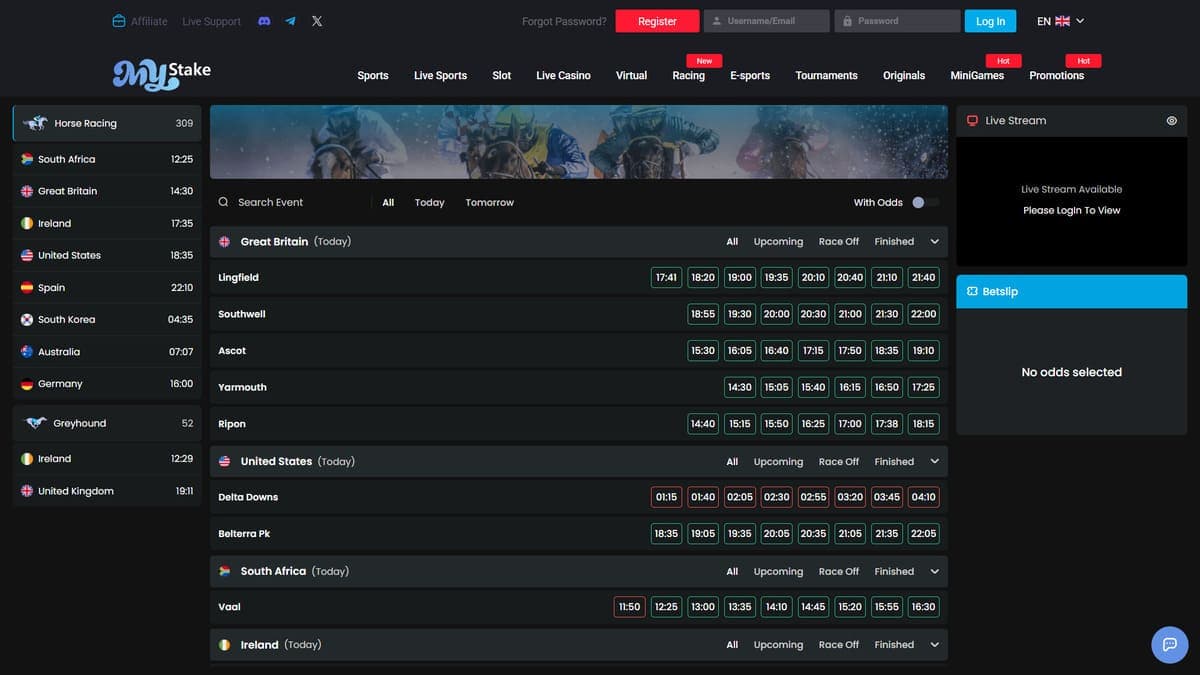
Task: Click the Australia flag in sidebar
Action: (27, 351)
